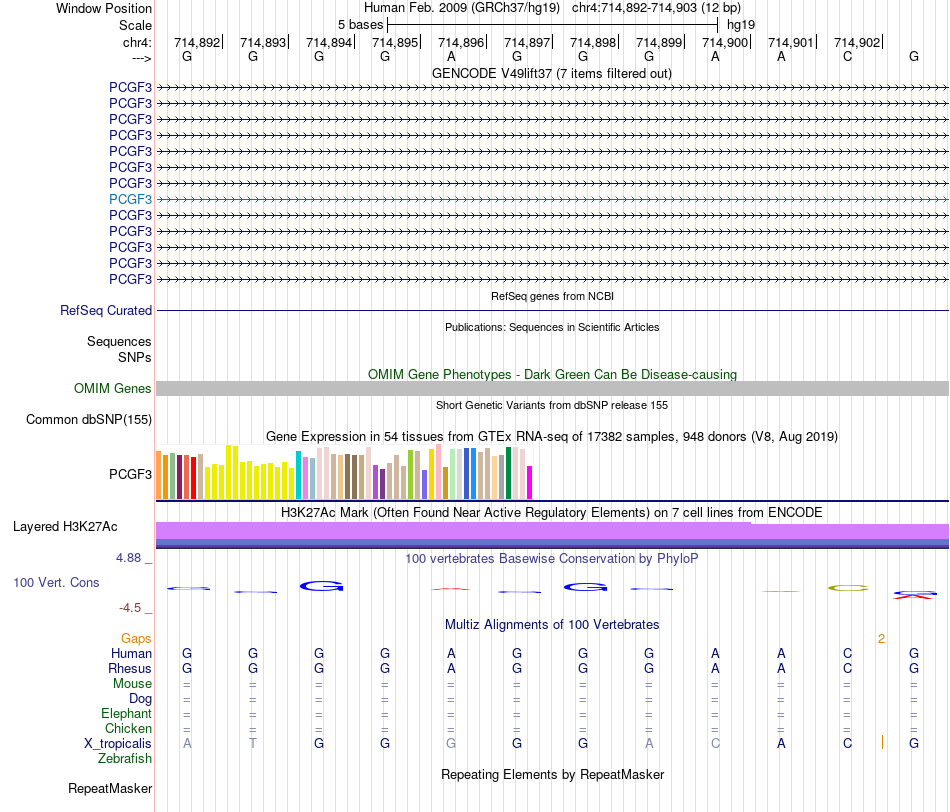This screenshot has width=950, height=812.
Task: Click the orange gap marker in X_tropicalis row
Action: pyautogui.click(x=882, y=742)
